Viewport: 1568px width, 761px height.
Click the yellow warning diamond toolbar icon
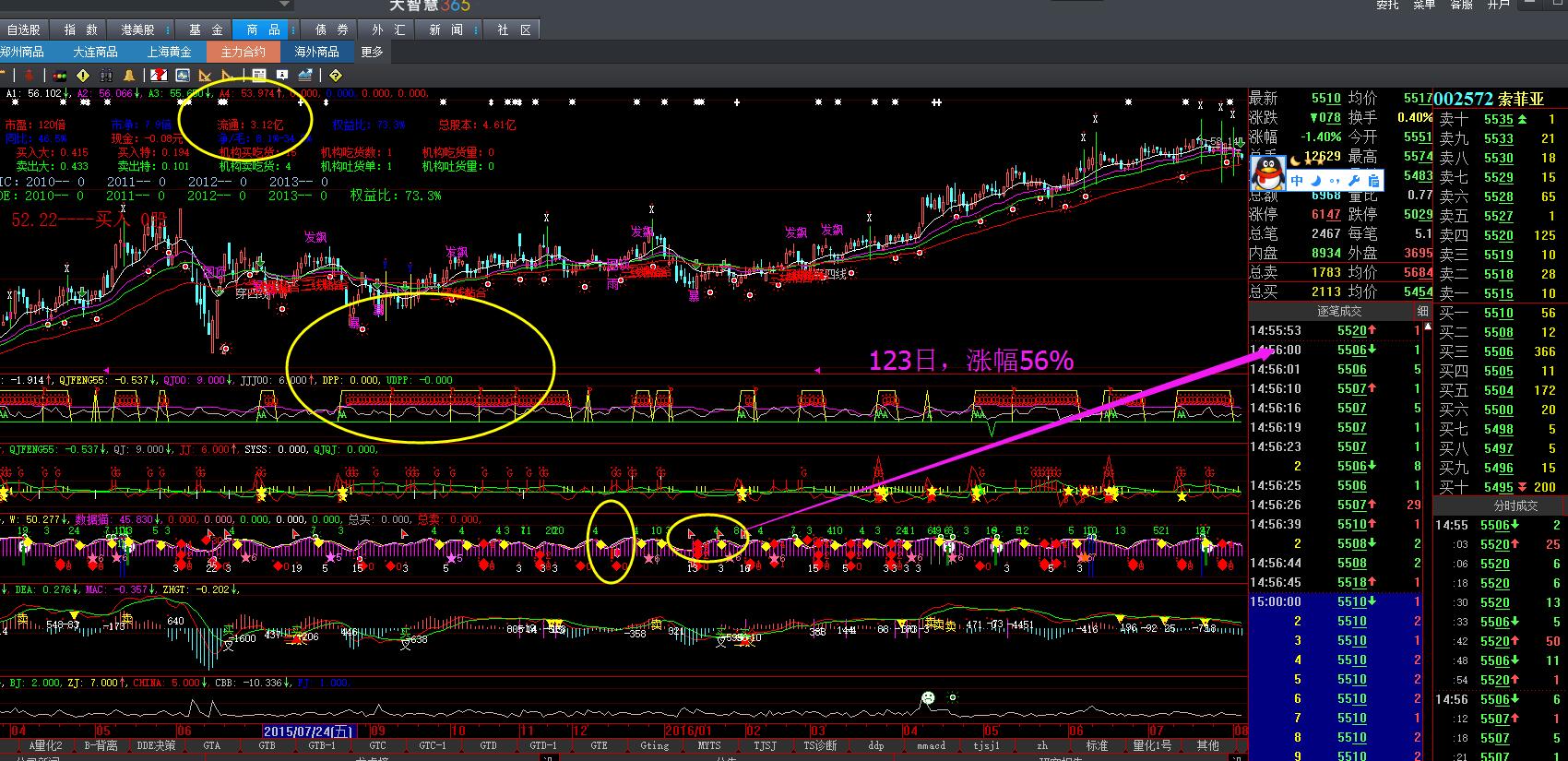click(83, 75)
